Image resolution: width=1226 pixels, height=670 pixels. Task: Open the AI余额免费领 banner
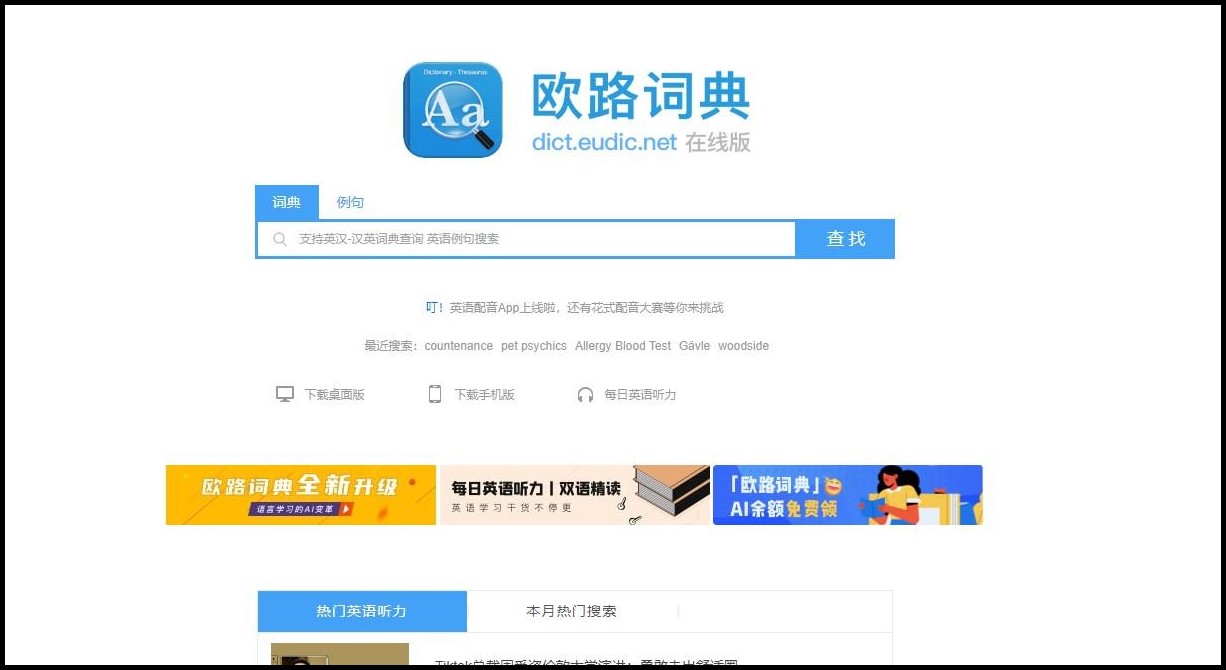click(x=847, y=494)
